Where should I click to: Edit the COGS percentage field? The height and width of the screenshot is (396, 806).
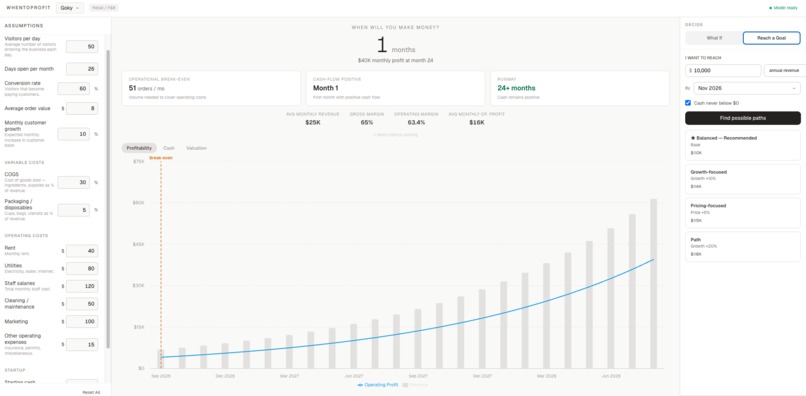[x=74, y=183]
